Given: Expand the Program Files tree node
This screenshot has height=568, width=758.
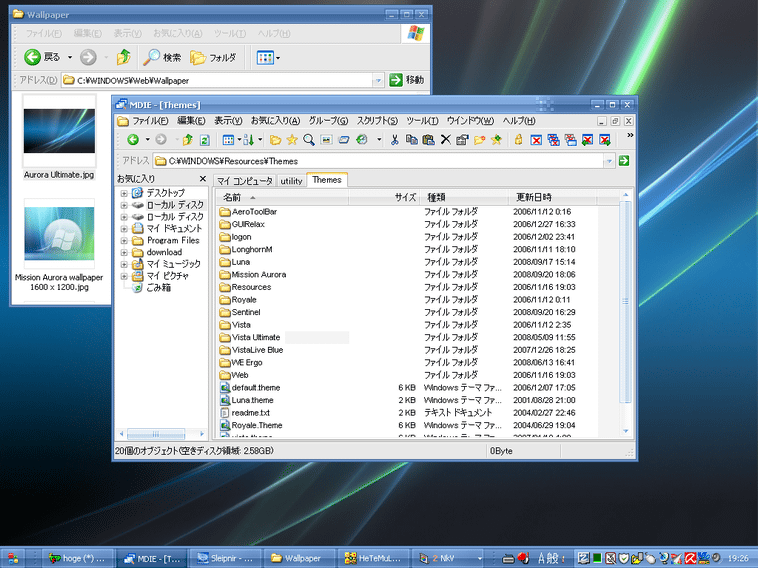Looking at the screenshot, I should point(124,240).
